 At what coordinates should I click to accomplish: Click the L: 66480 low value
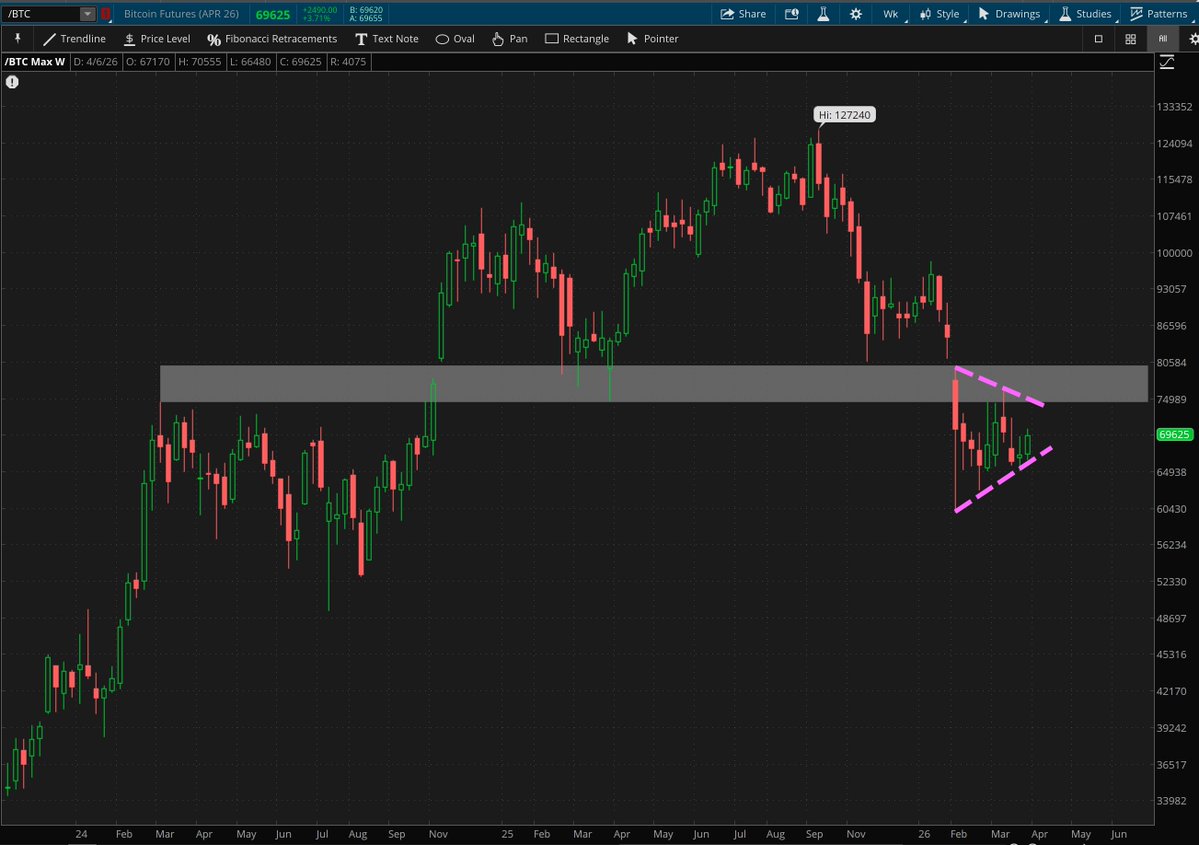pyautogui.click(x=249, y=62)
